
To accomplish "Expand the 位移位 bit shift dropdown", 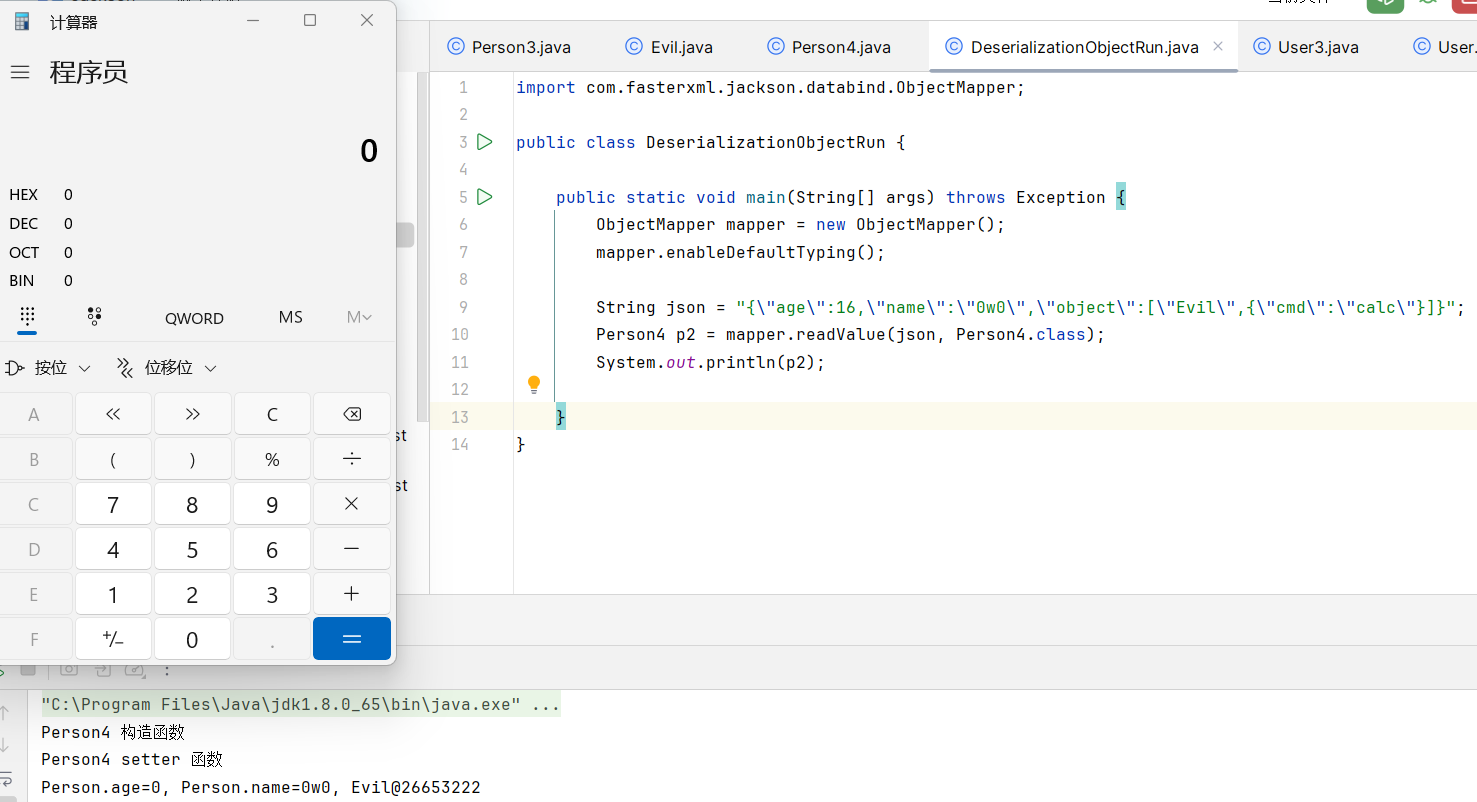I will click(166, 368).
